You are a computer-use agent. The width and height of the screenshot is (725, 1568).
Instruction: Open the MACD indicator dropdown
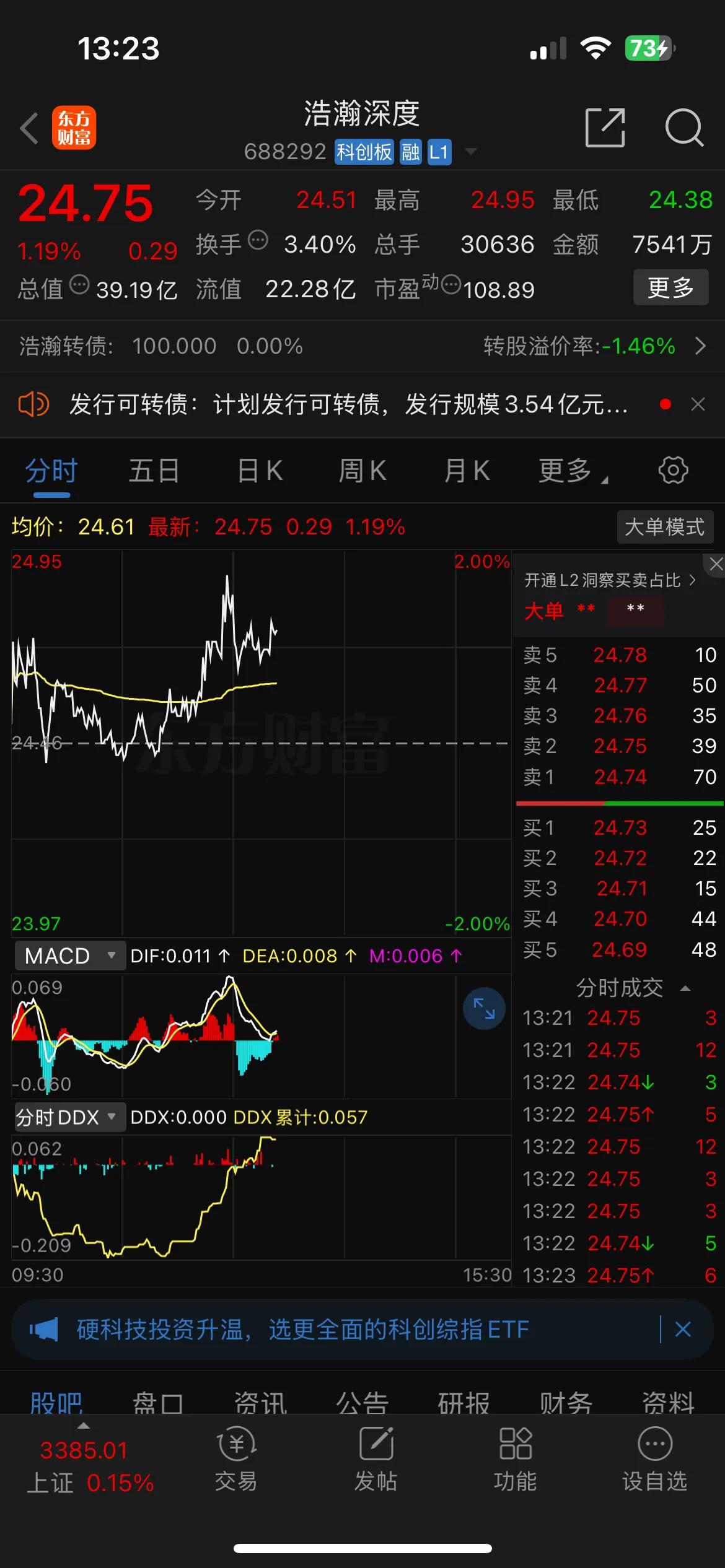70,956
